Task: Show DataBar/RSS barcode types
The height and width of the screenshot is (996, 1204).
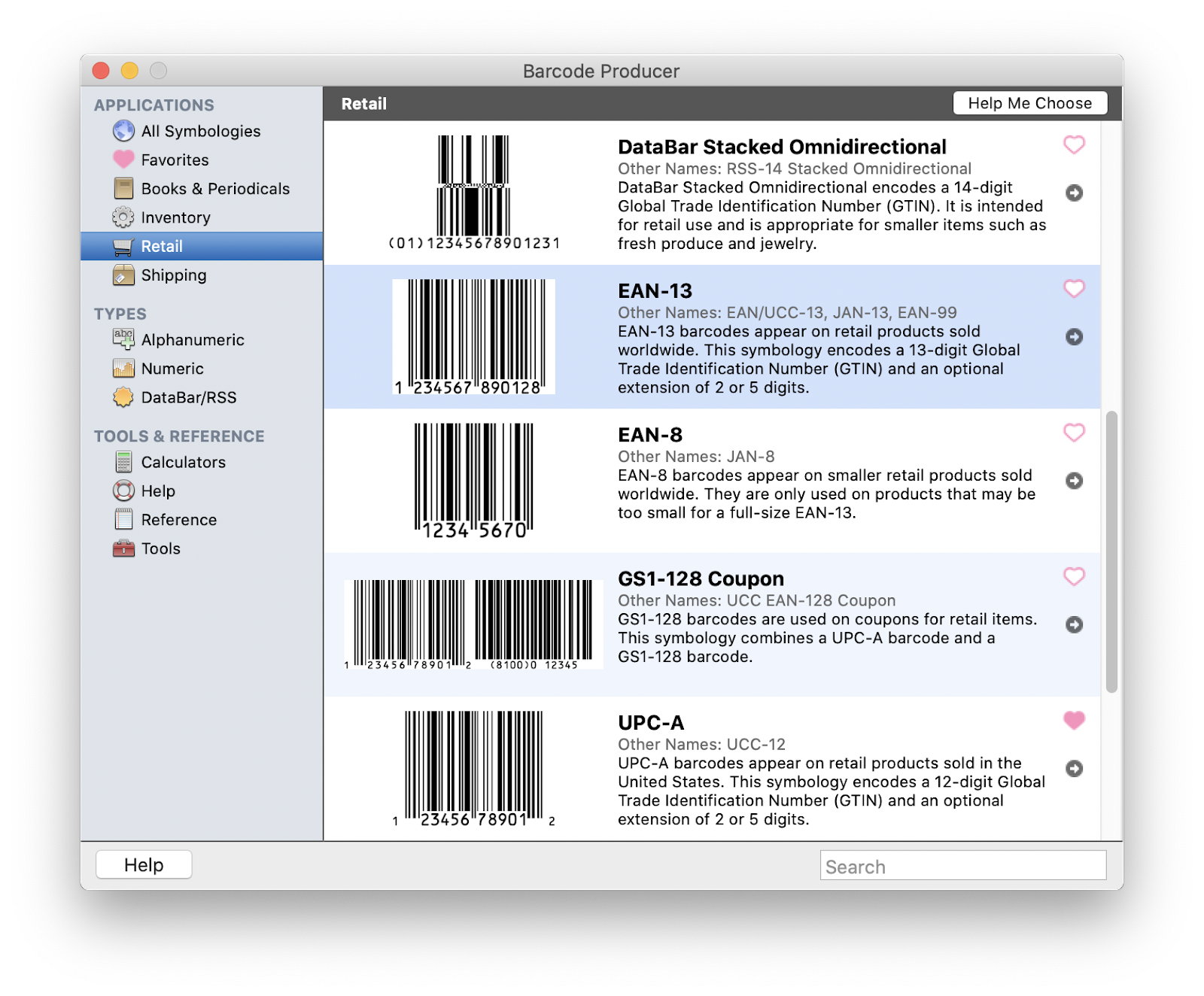Action: coord(202,397)
